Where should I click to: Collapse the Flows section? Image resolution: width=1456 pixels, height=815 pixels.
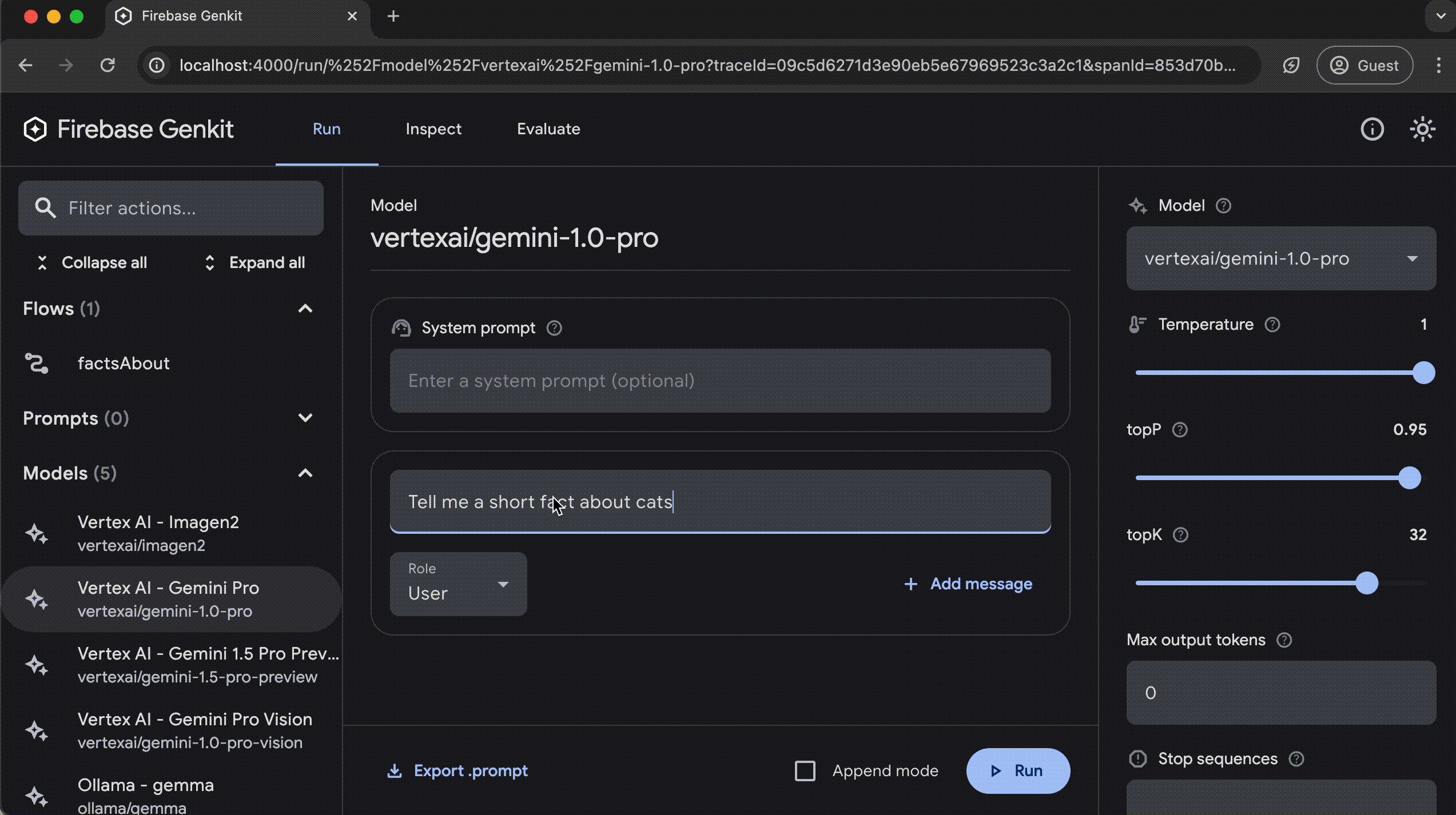(x=306, y=308)
